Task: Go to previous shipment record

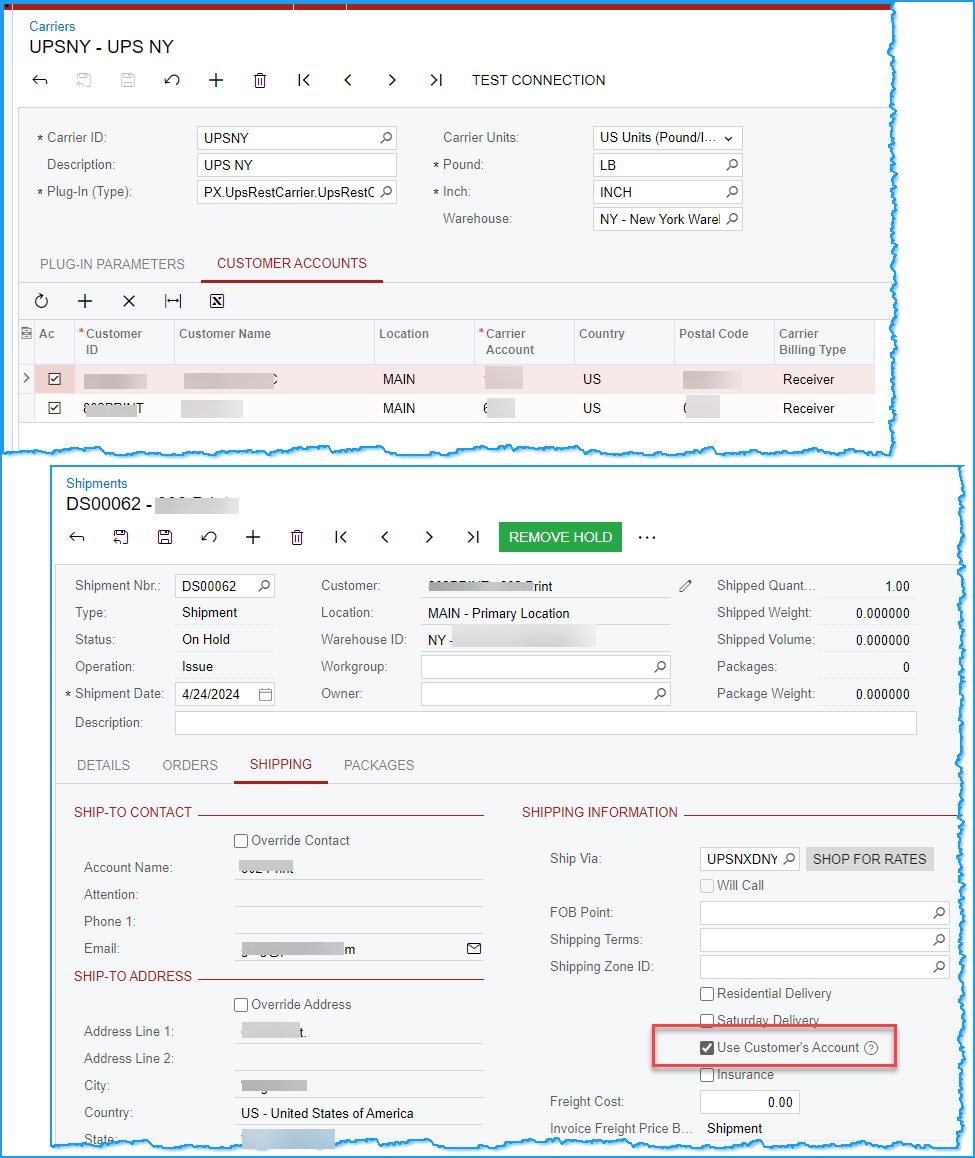Action: click(x=385, y=537)
